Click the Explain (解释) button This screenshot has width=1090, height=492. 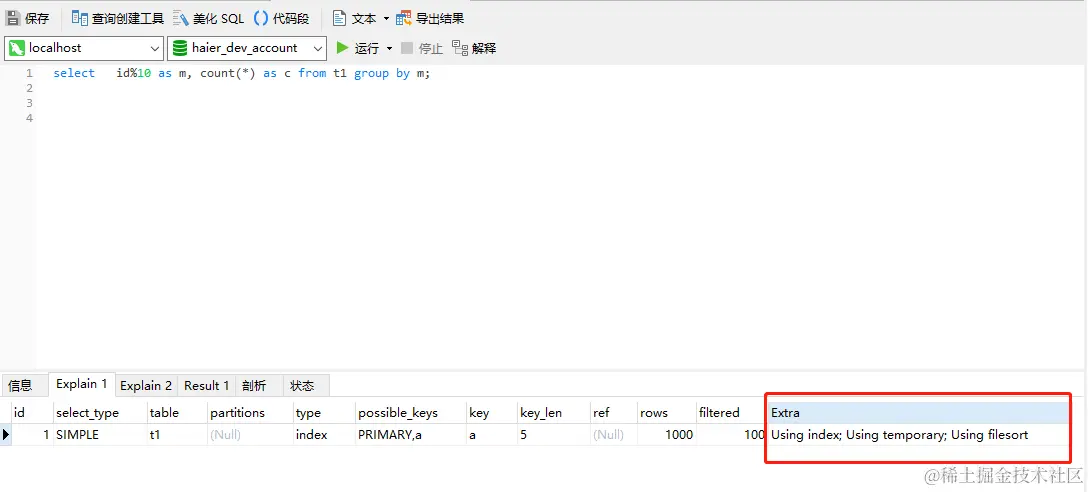(x=474, y=48)
